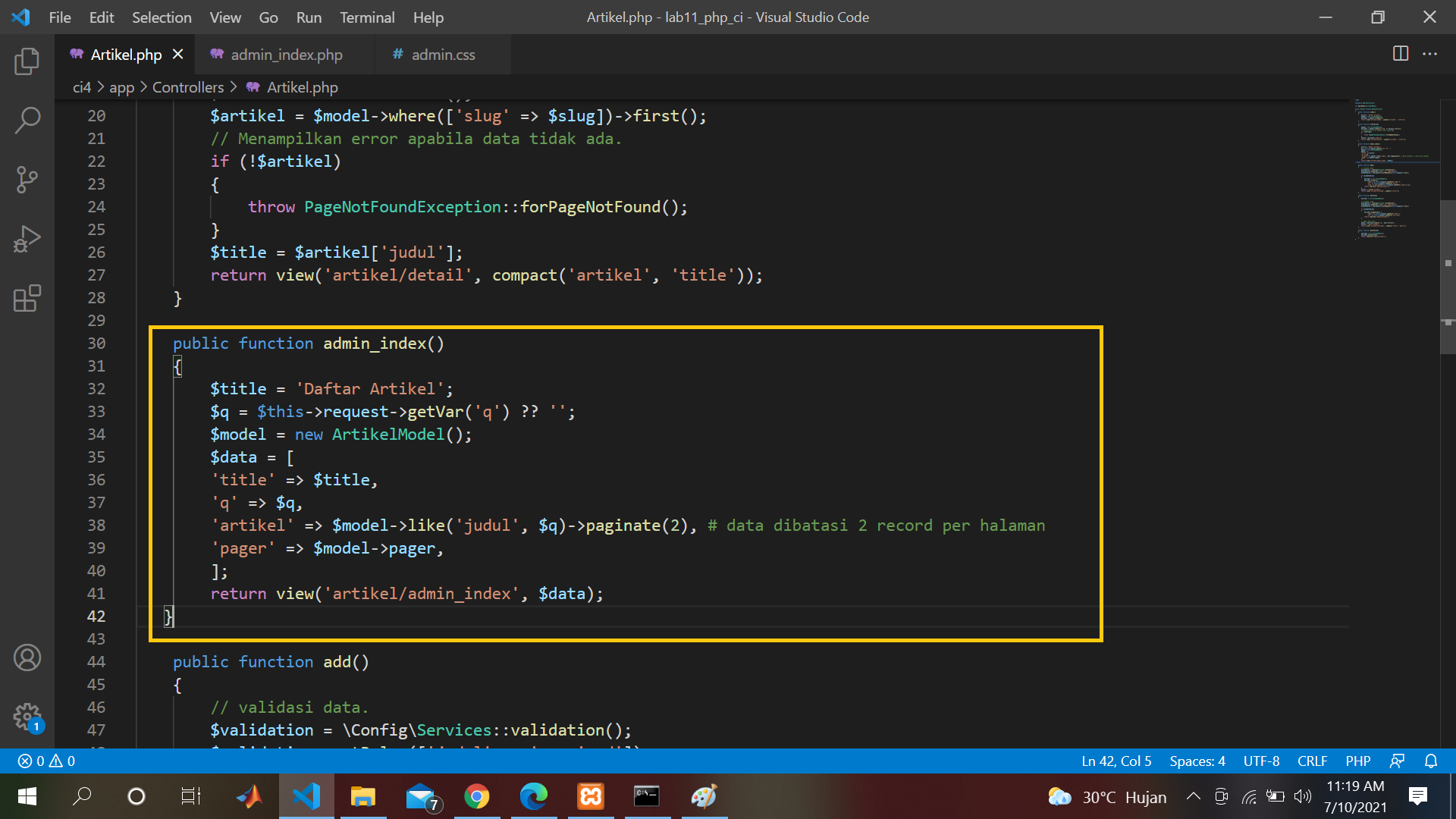Open notifications via the status bar bell
The height and width of the screenshot is (819, 1456).
pos(1430,761)
